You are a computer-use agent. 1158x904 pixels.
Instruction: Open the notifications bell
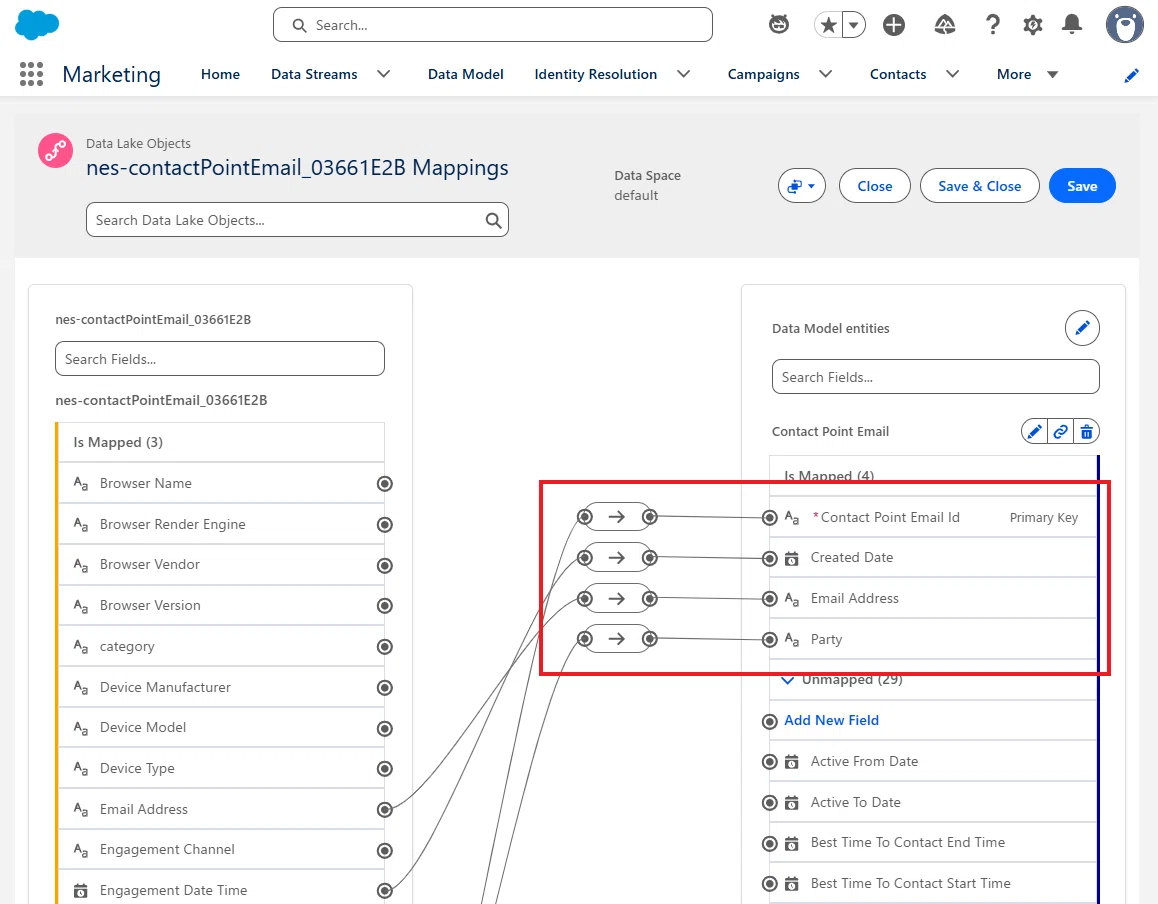point(1072,25)
